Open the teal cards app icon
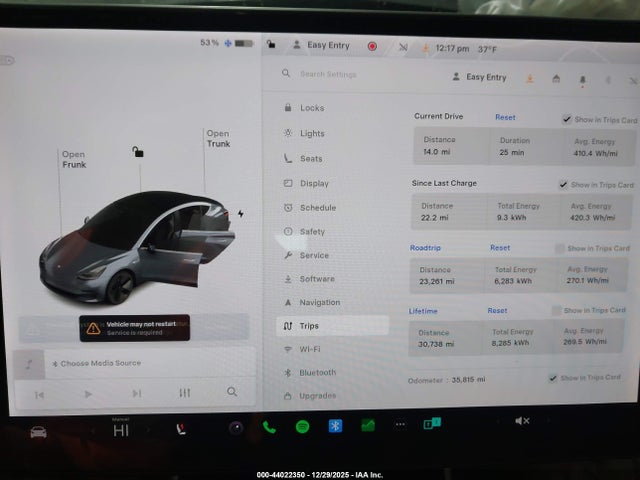 tap(432, 423)
